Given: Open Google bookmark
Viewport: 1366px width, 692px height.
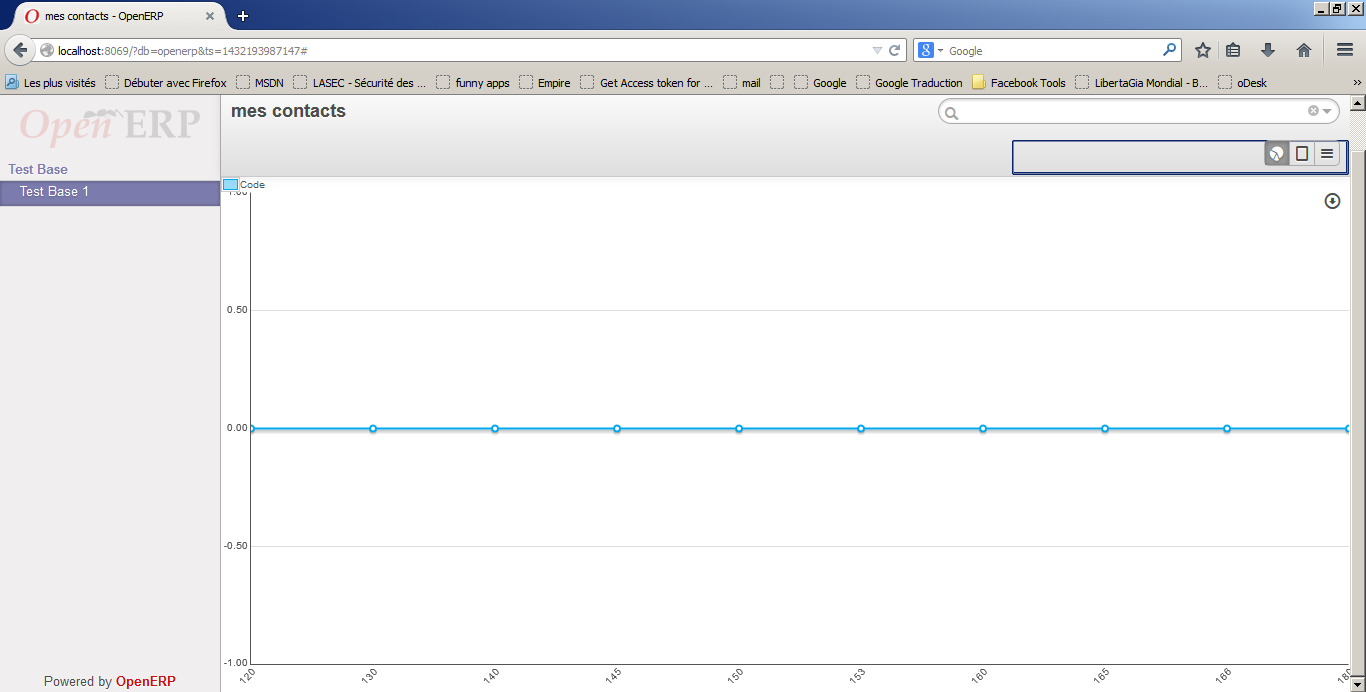Looking at the screenshot, I should pyautogui.click(x=820, y=83).
